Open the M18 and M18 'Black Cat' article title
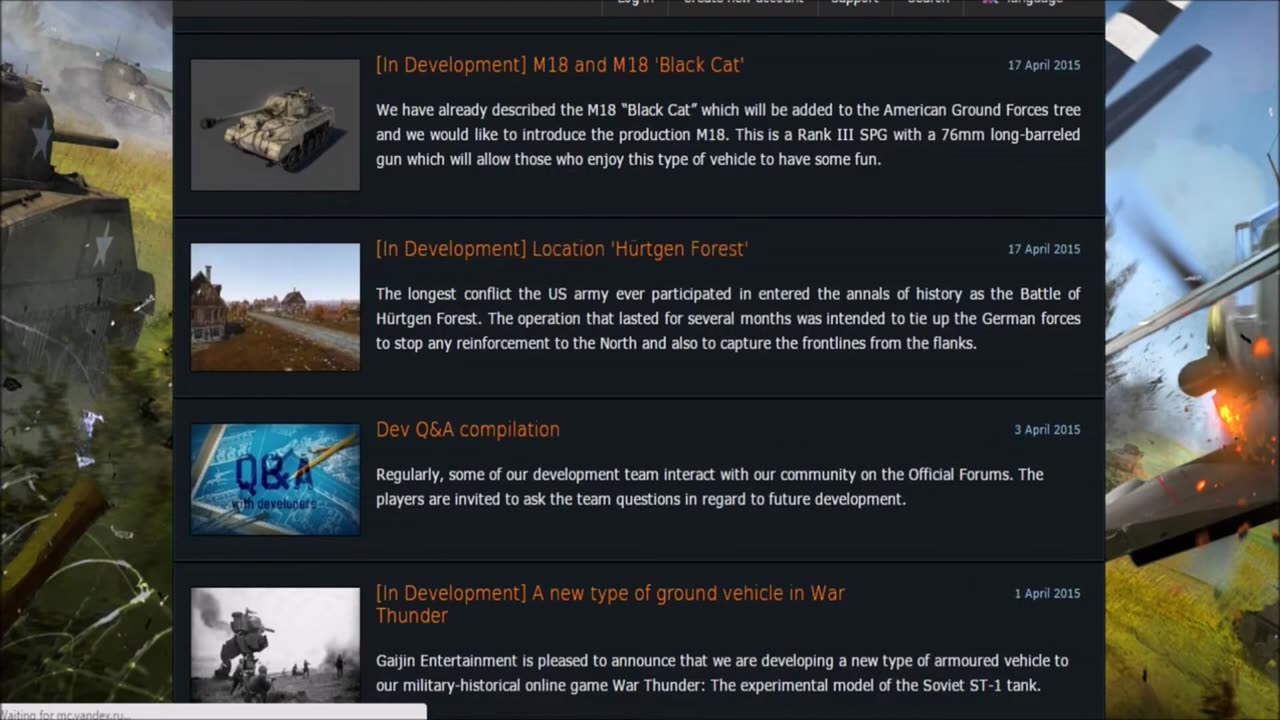The image size is (1280, 720). tap(560, 65)
